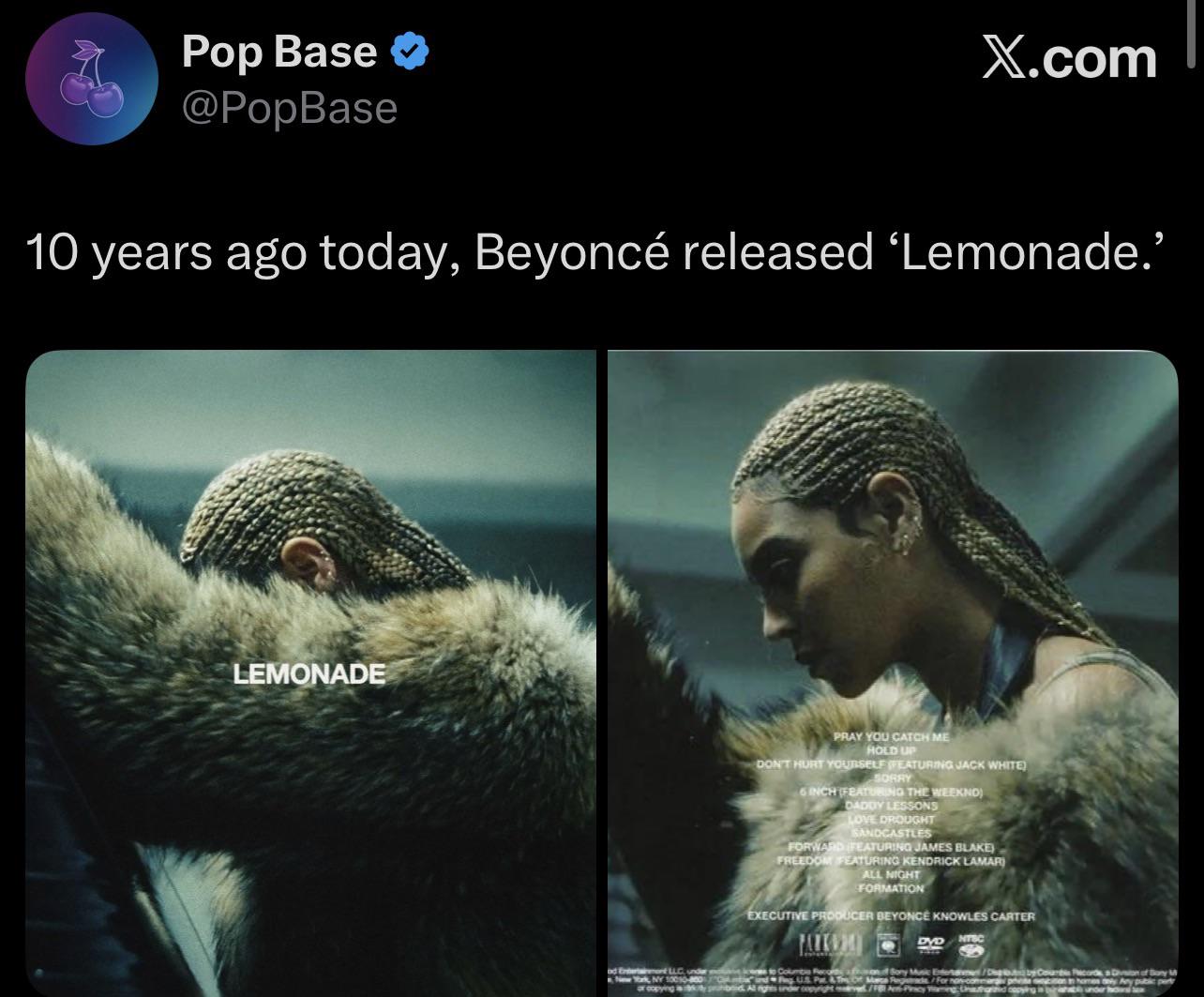Click the X.com logo watermark
The width and height of the screenshot is (1204, 997).
tap(1069, 58)
